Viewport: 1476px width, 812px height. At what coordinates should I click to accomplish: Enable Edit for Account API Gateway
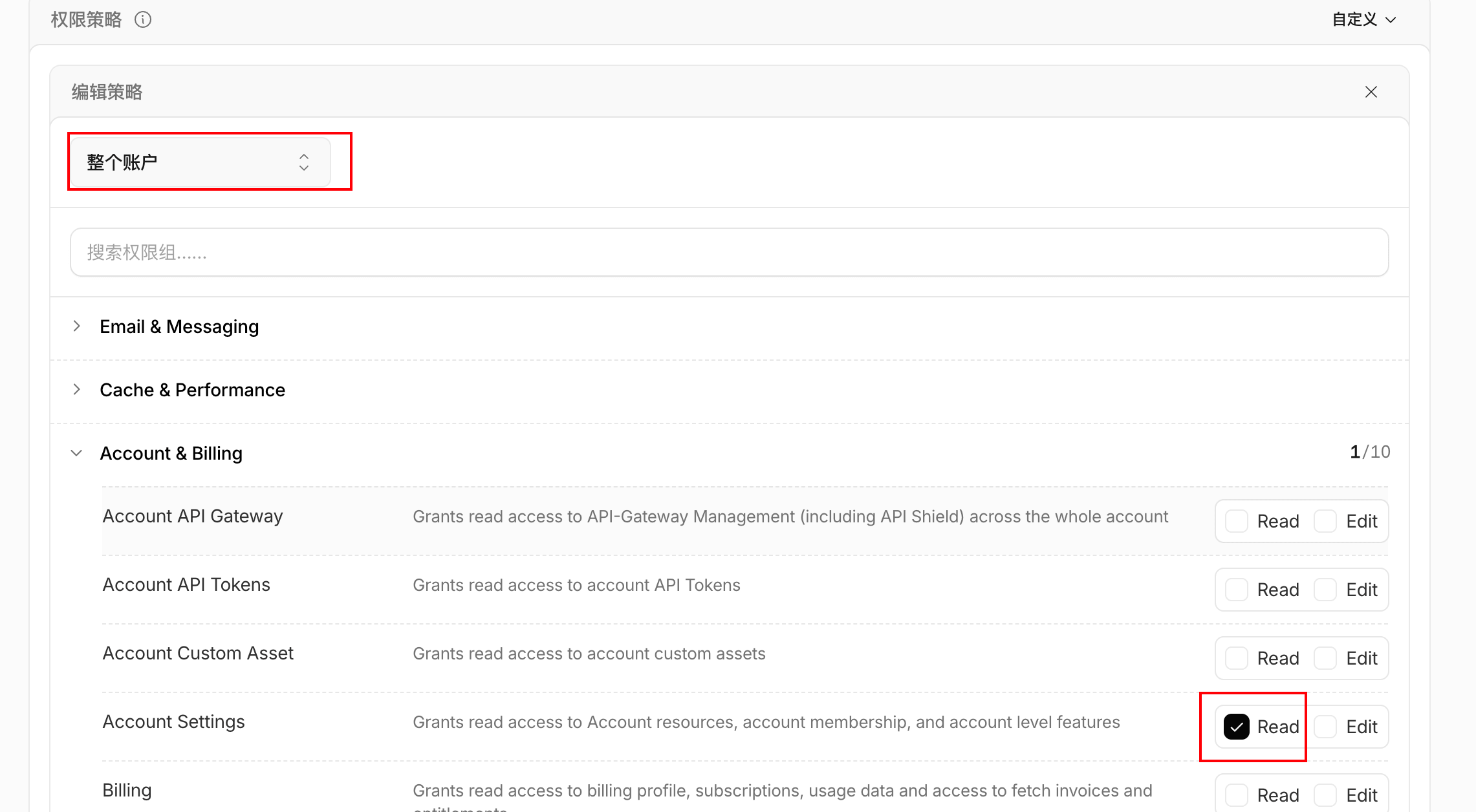1325,521
